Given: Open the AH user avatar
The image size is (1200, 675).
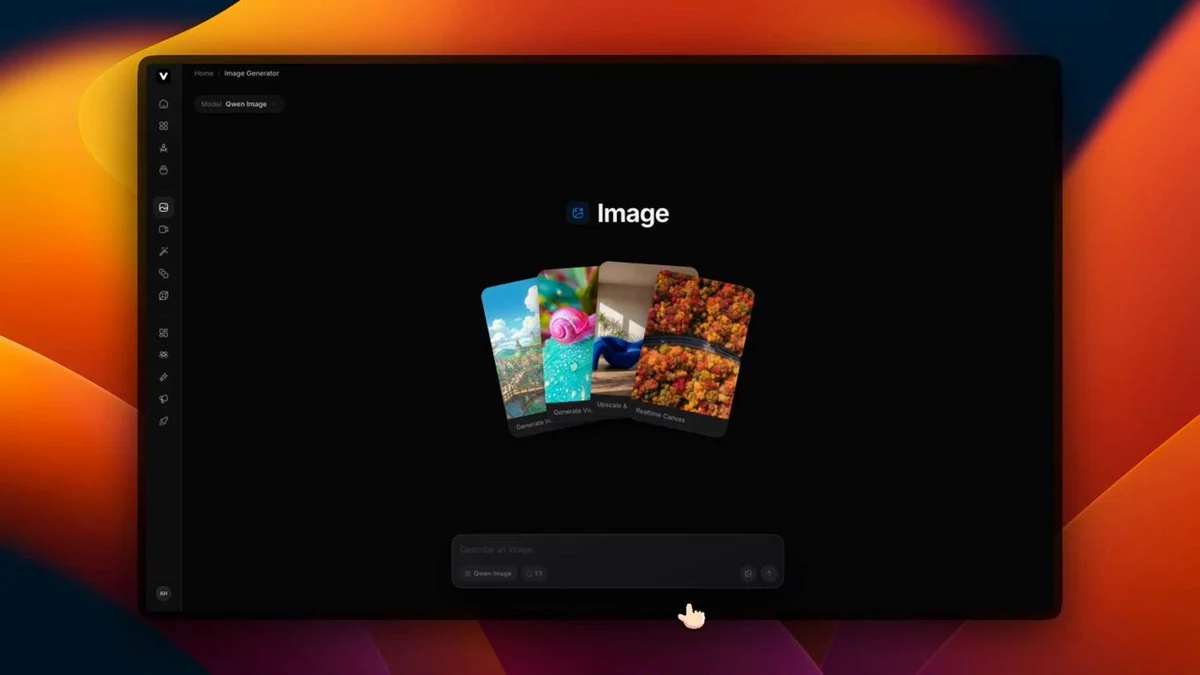Looking at the screenshot, I should click(163, 593).
